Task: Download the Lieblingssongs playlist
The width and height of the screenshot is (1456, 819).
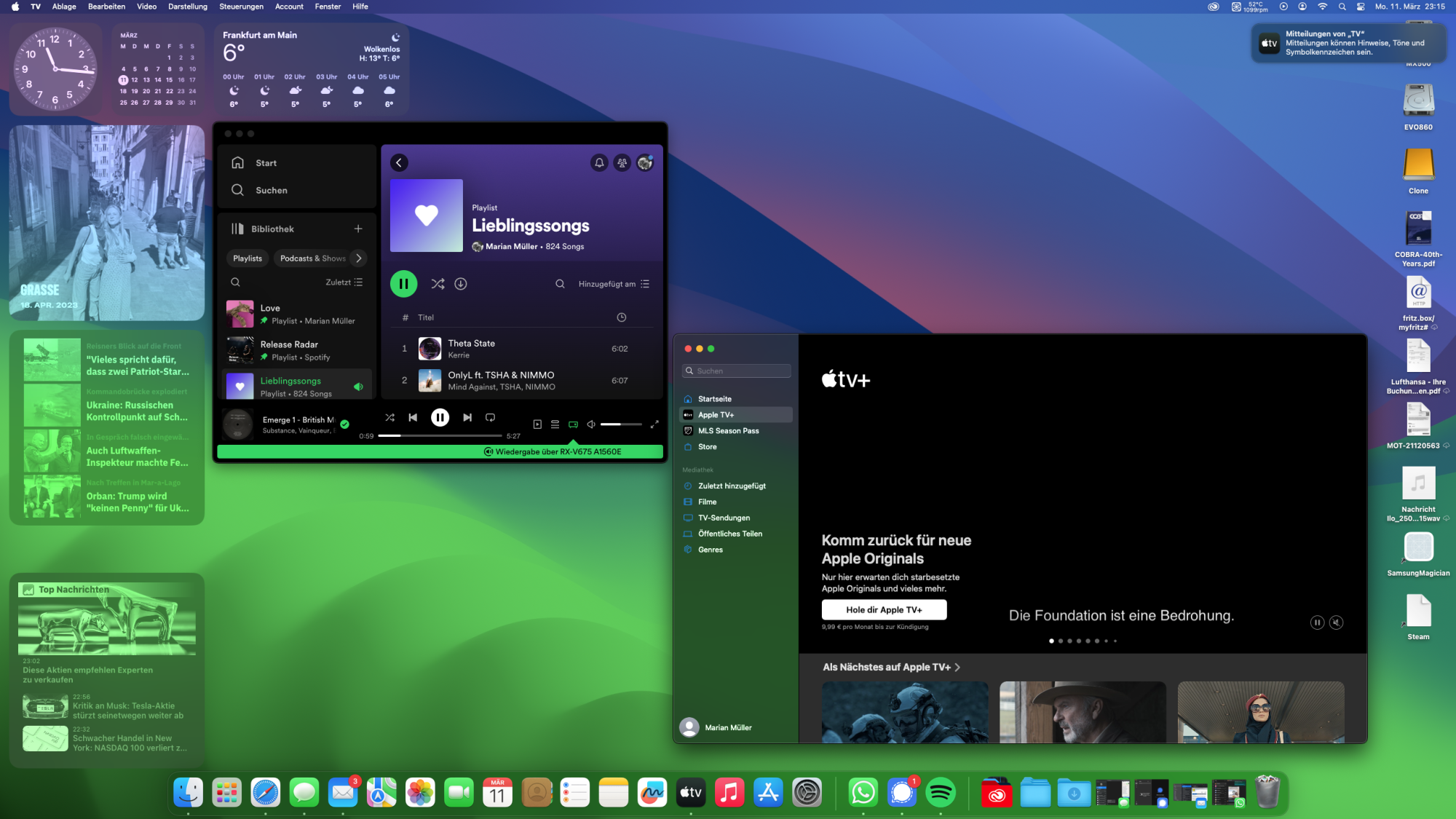Action: (461, 284)
